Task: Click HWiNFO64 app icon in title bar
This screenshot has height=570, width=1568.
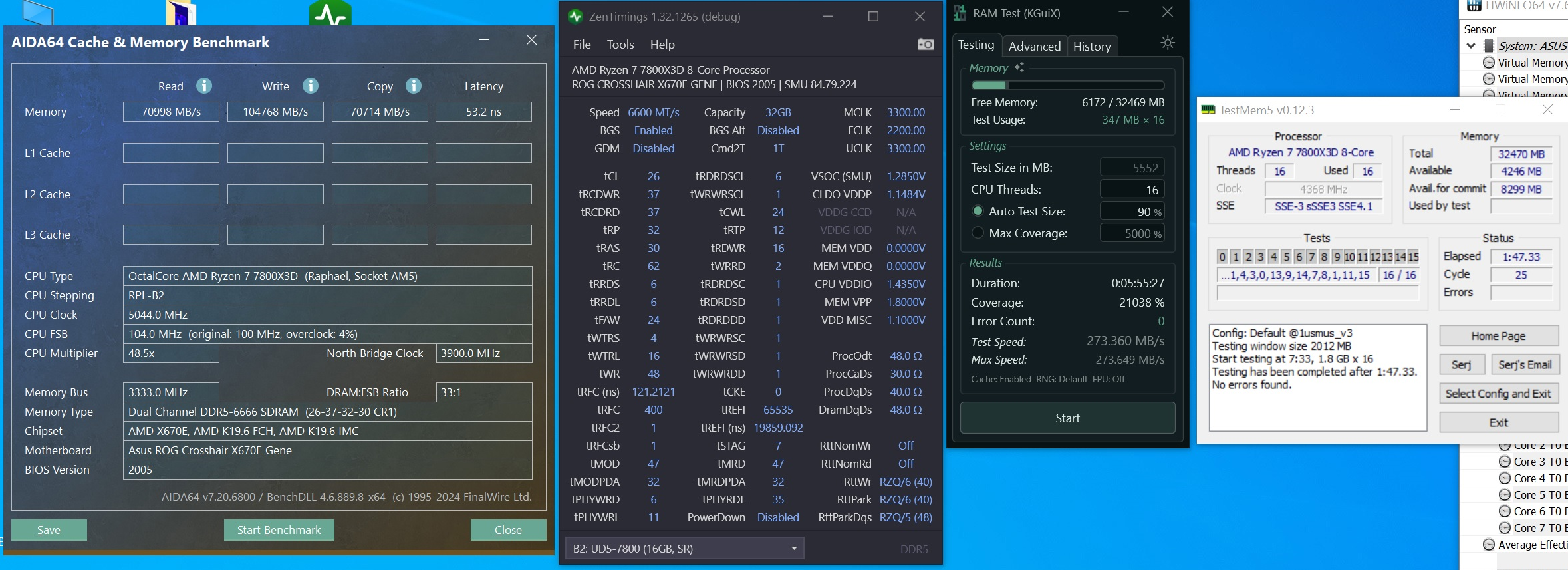Action: point(1474,6)
